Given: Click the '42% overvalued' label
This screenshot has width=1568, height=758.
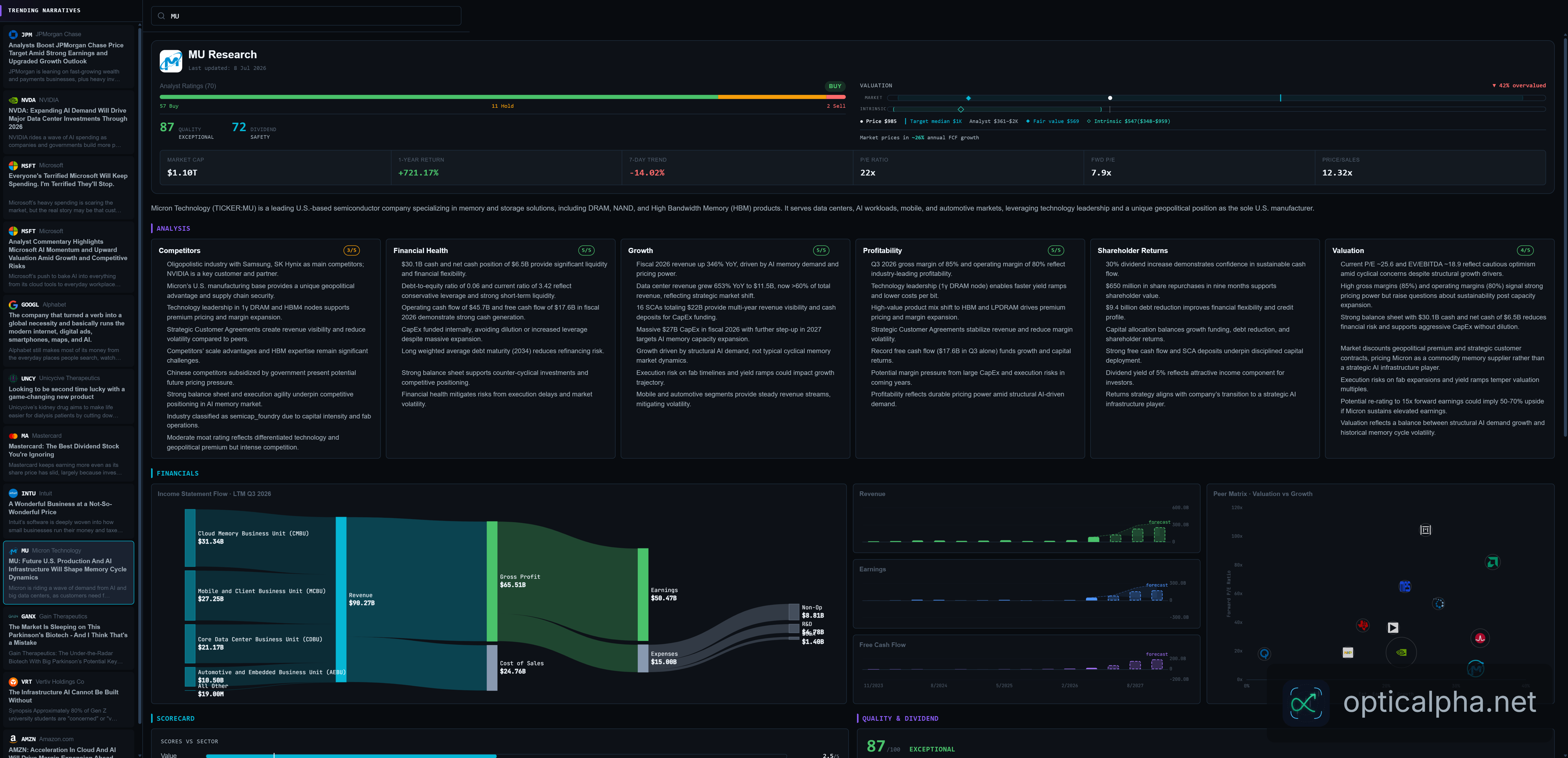Looking at the screenshot, I should coord(1519,86).
